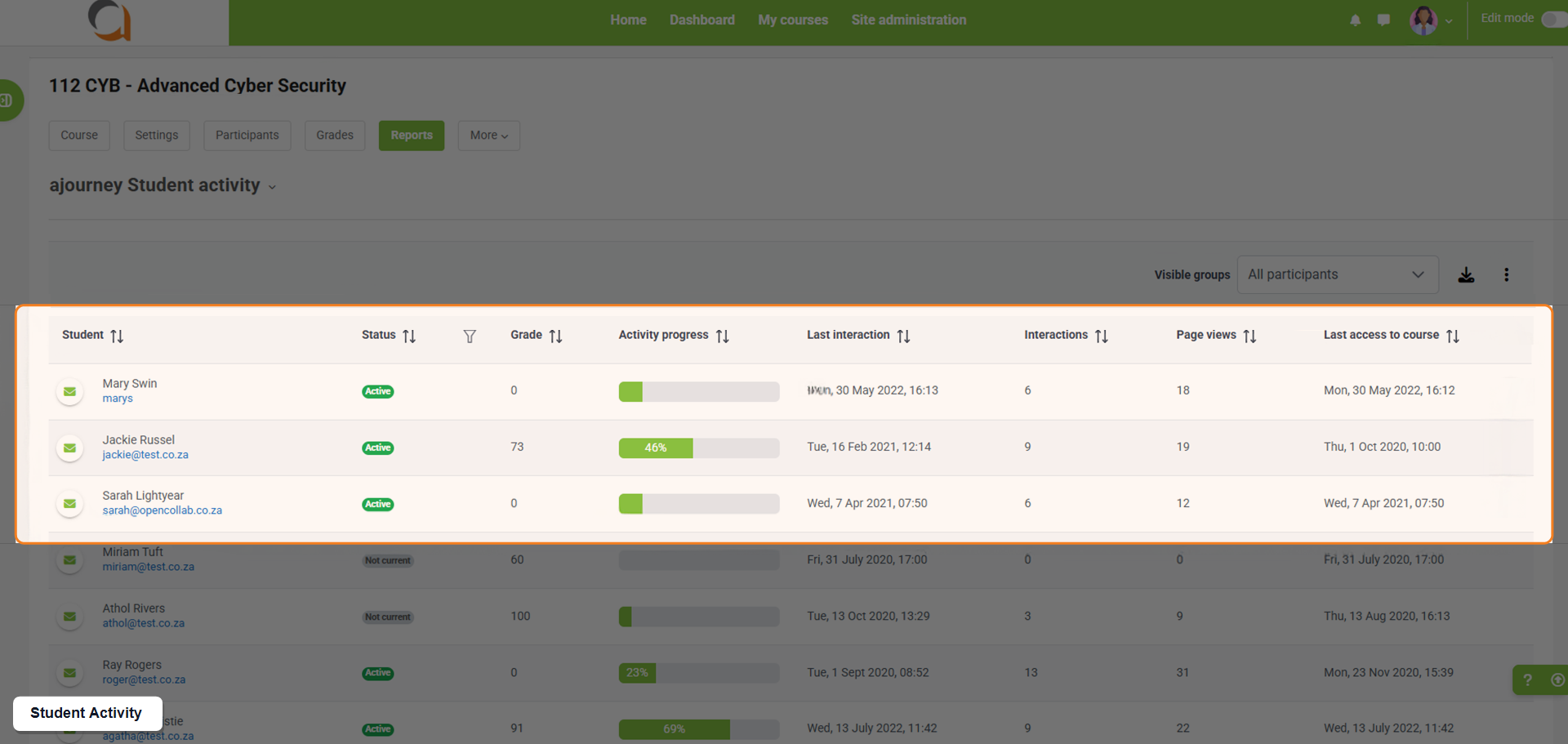Image resolution: width=1568 pixels, height=744 pixels.
Task: Open athol@test.co.za link
Action: coord(143,623)
